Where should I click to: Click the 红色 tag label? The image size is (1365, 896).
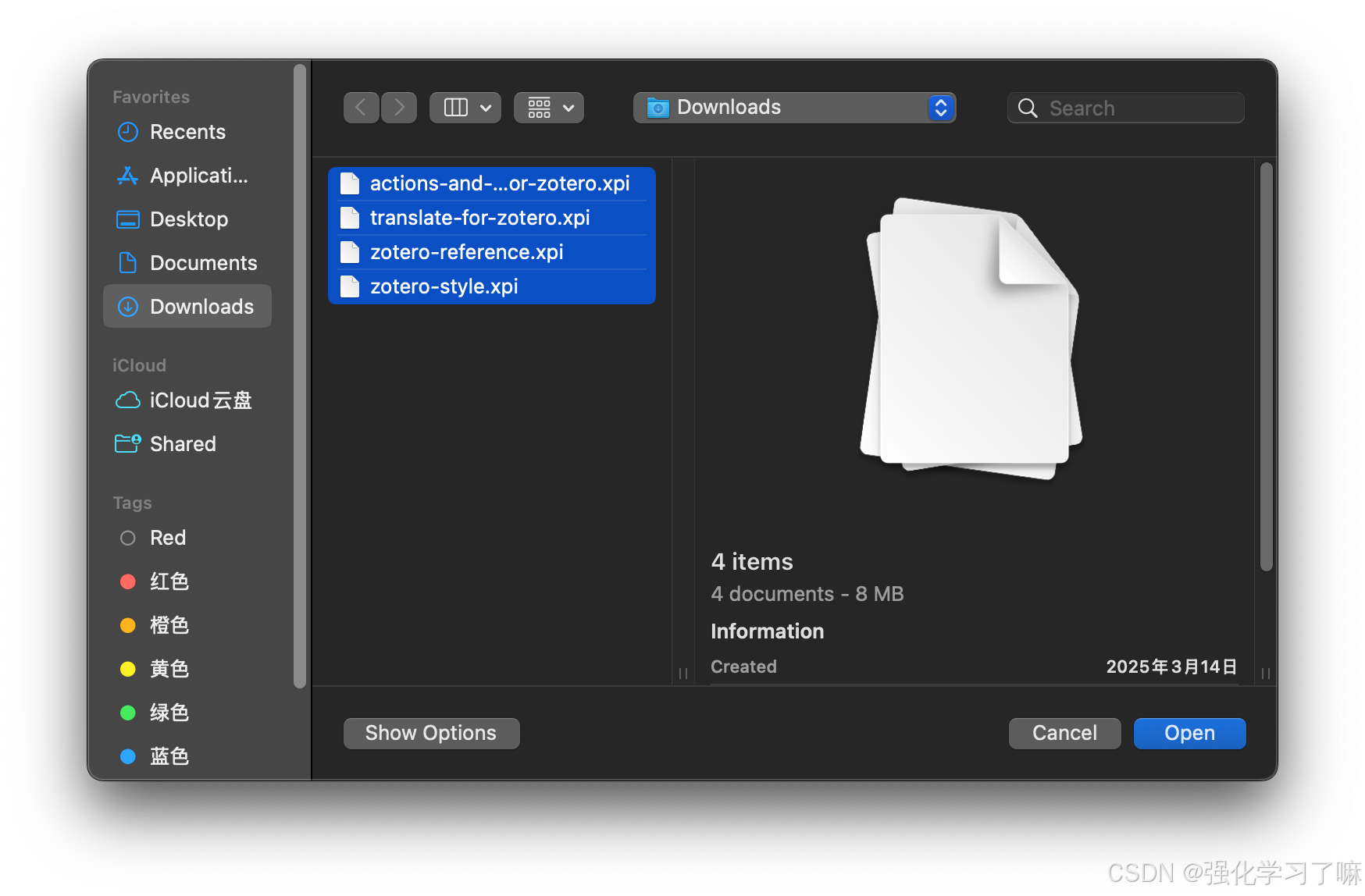[169, 581]
